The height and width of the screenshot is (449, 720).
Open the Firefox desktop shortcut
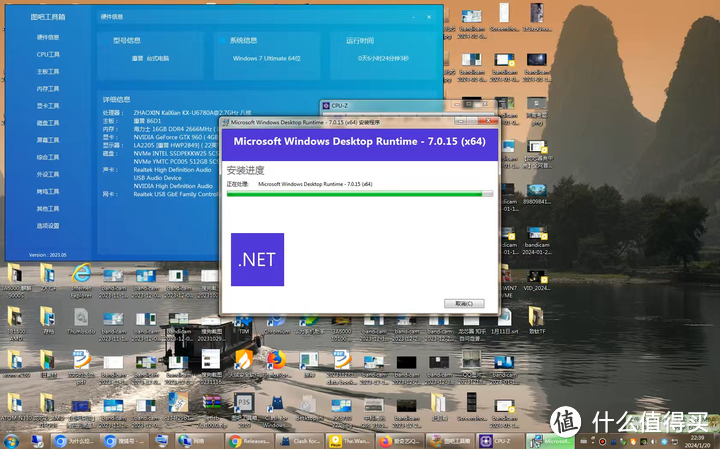pyautogui.click(x=276, y=361)
